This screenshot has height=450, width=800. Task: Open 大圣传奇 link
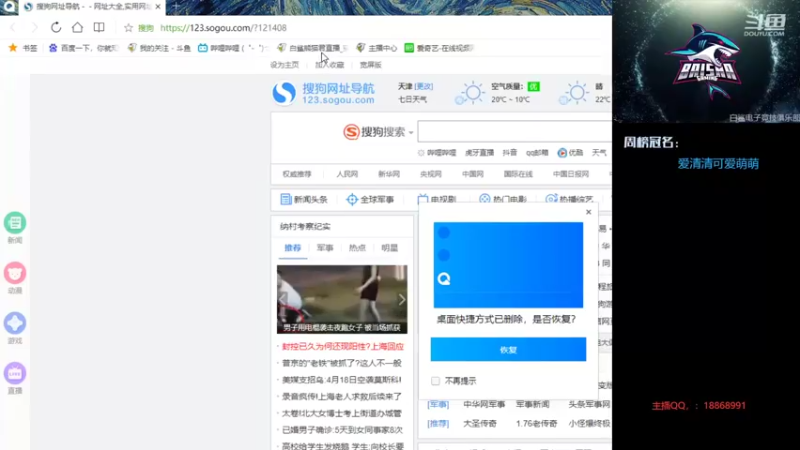[x=480, y=423]
